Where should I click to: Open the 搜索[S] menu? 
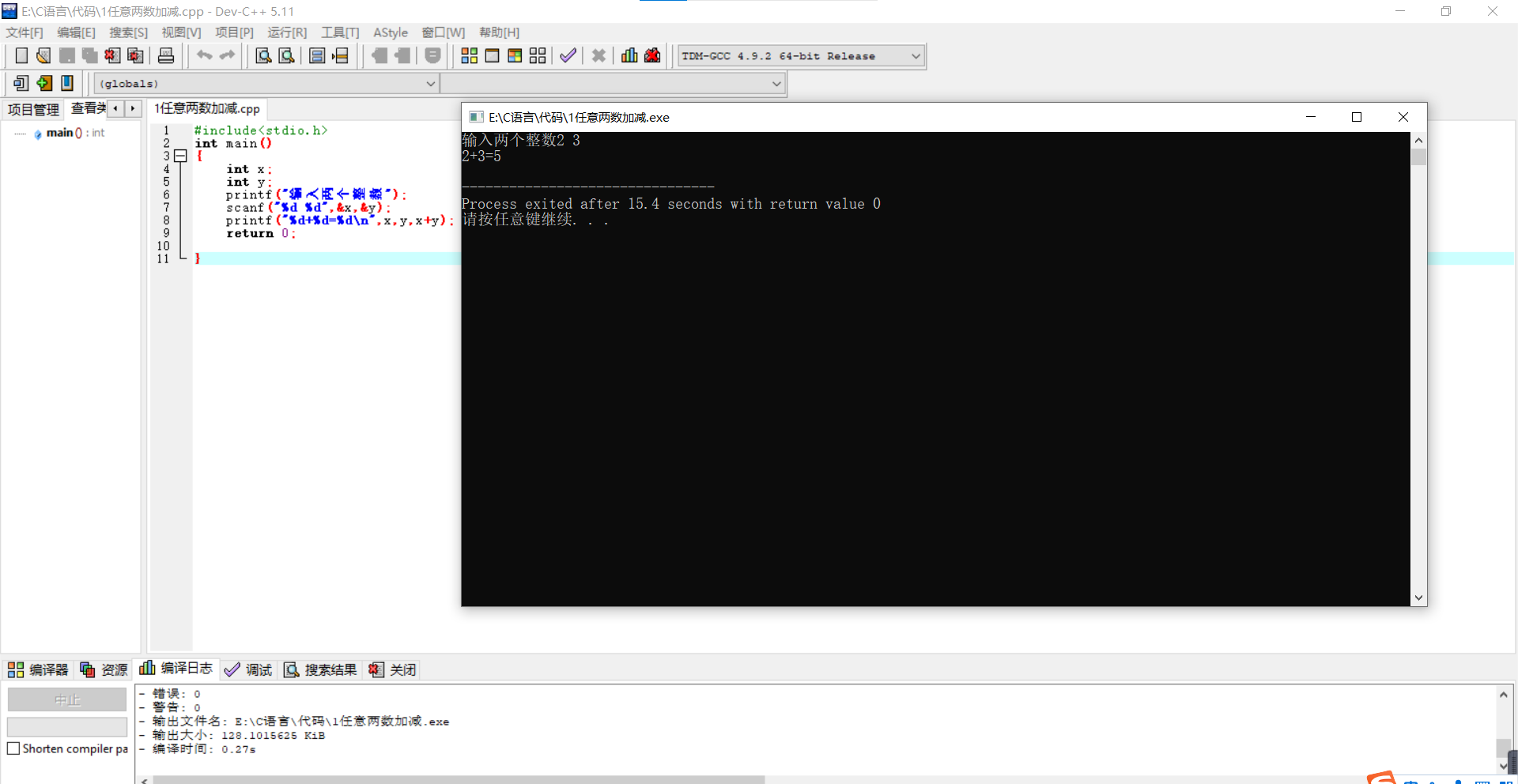[x=128, y=32]
